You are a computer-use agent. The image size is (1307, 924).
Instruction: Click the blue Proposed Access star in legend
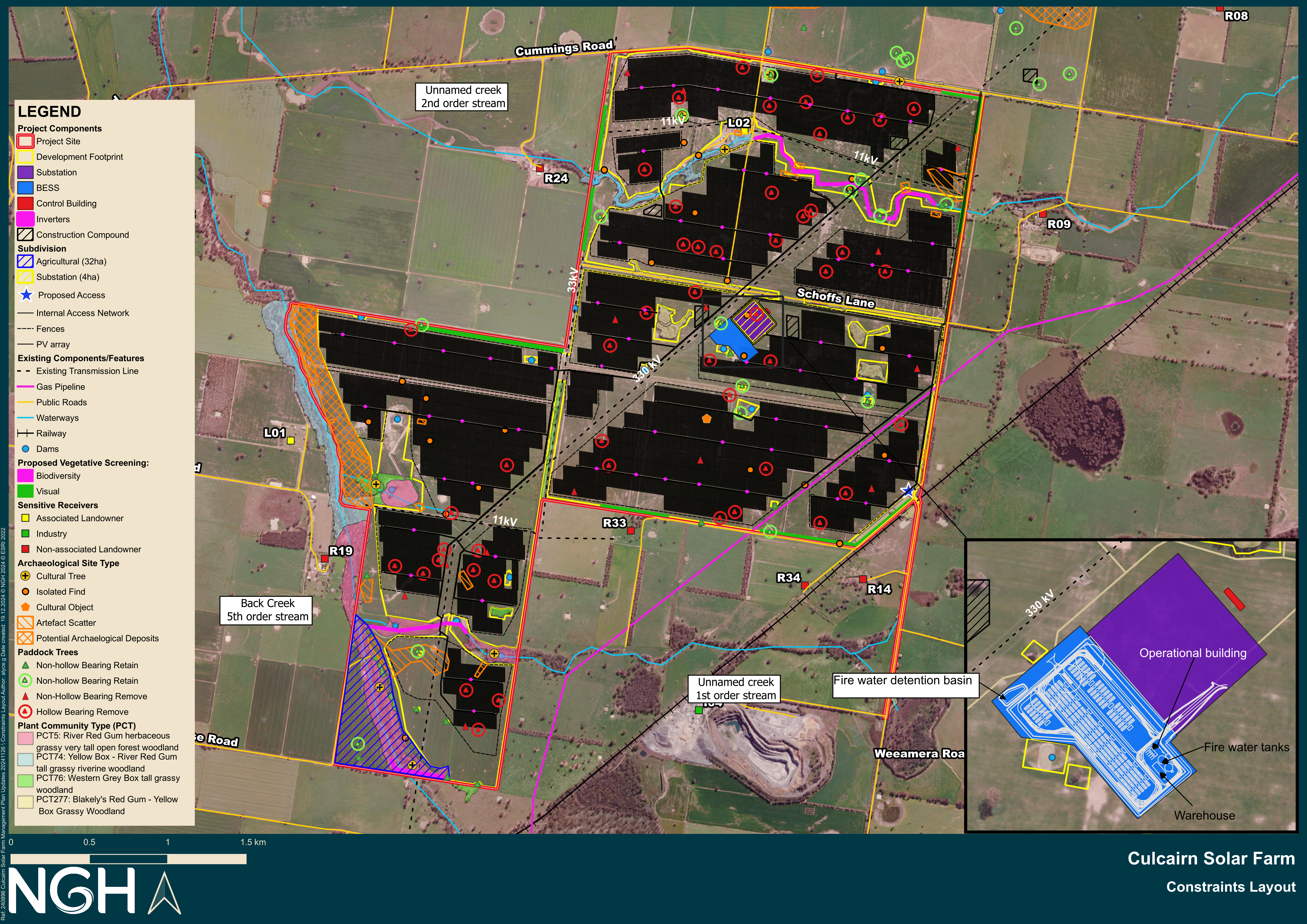26,295
